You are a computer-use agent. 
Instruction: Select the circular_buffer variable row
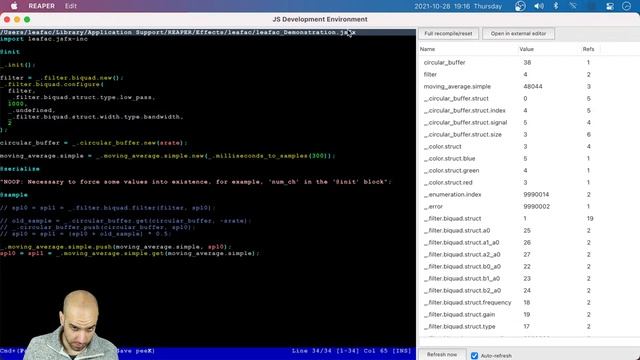[529, 62]
